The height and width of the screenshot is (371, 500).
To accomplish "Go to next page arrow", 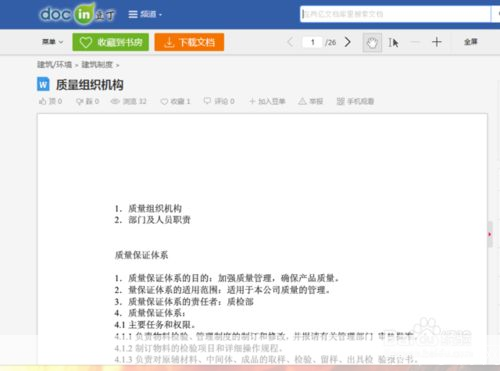I will pyautogui.click(x=348, y=42).
